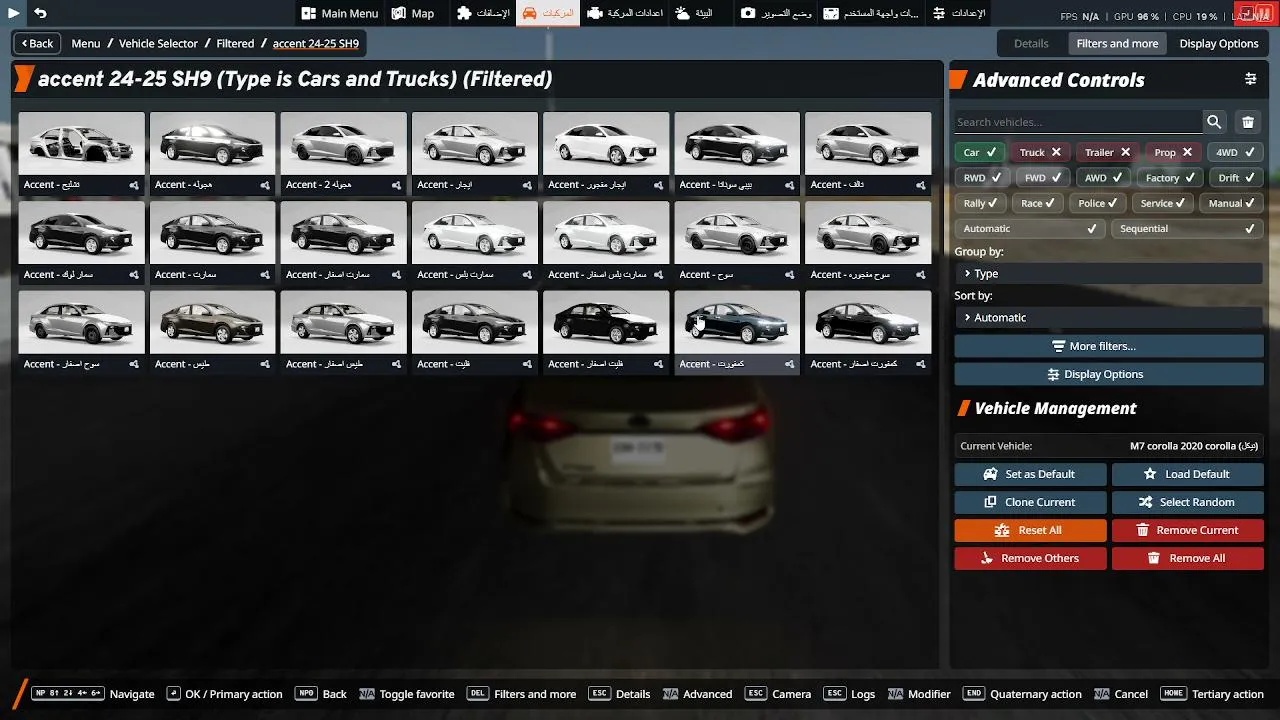Click the small icon on Accent - كمفورت اصفار card
This screenshot has width=1280, height=720.
920,365
